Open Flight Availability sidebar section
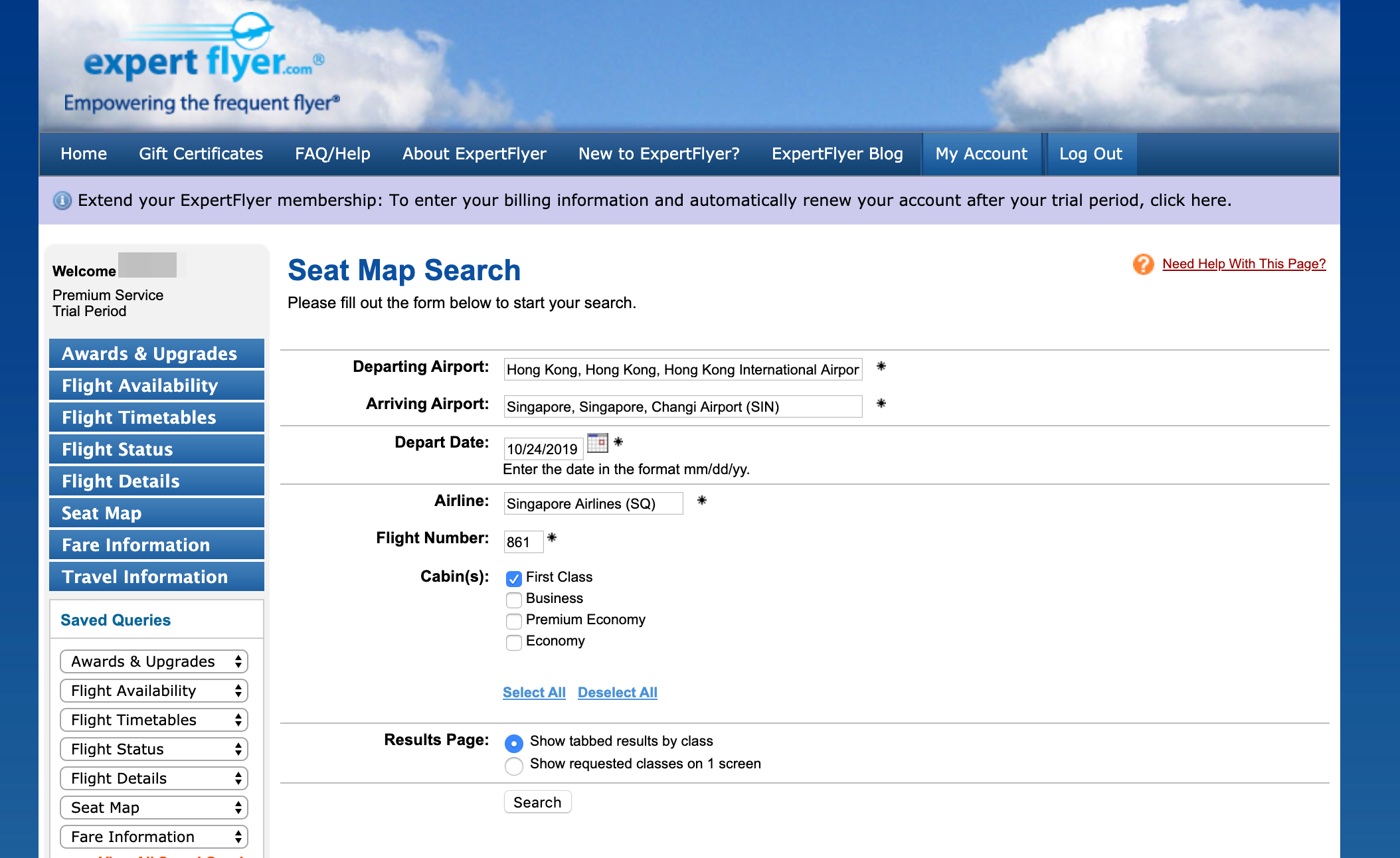Image resolution: width=1400 pixels, height=858 pixels. pos(157,385)
